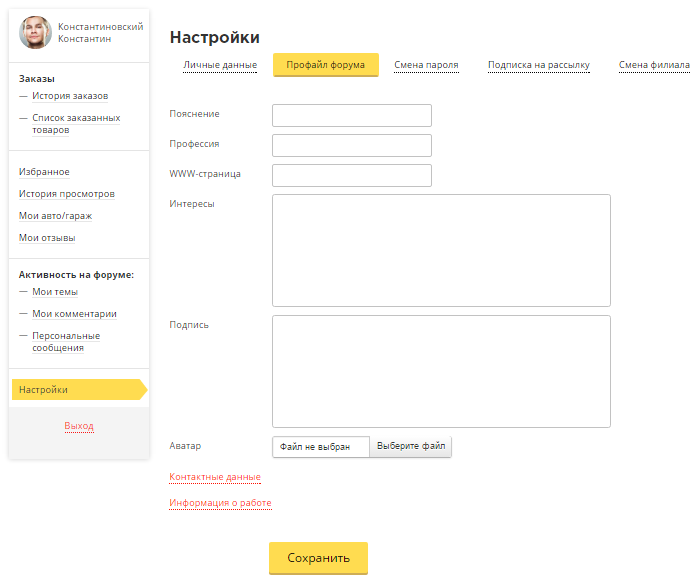The image size is (700, 581).
Task: Click the user avatar photo
Action: [x=35, y=32]
